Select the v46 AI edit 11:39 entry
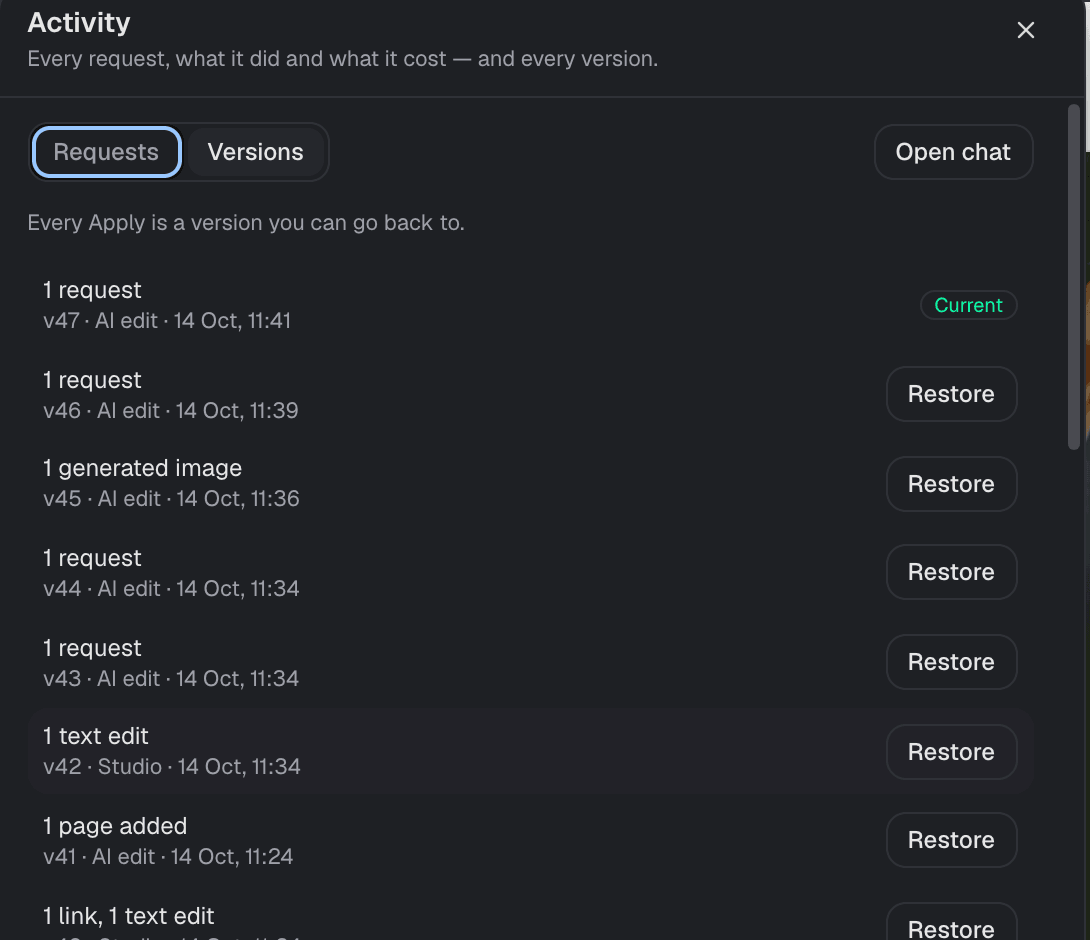This screenshot has width=1090, height=940. pos(530,394)
